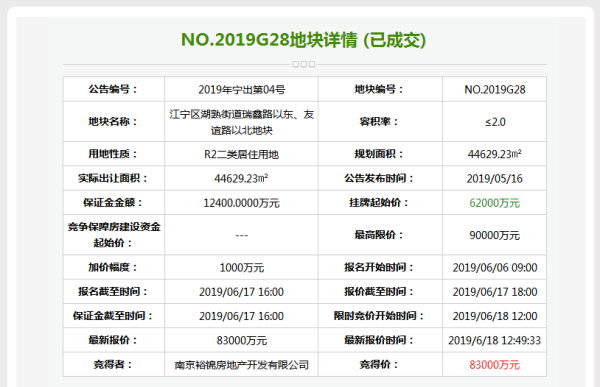This screenshot has width=600, height=387.
Task: Click the latest bid time 2019/6/18 12:49:33
Action: pos(494,340)
